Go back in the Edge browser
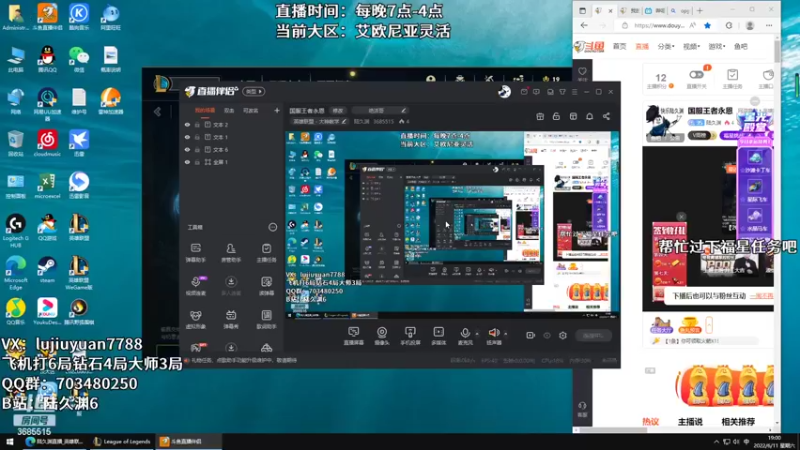This screenshot has height=450, width=800. point(584,26)
